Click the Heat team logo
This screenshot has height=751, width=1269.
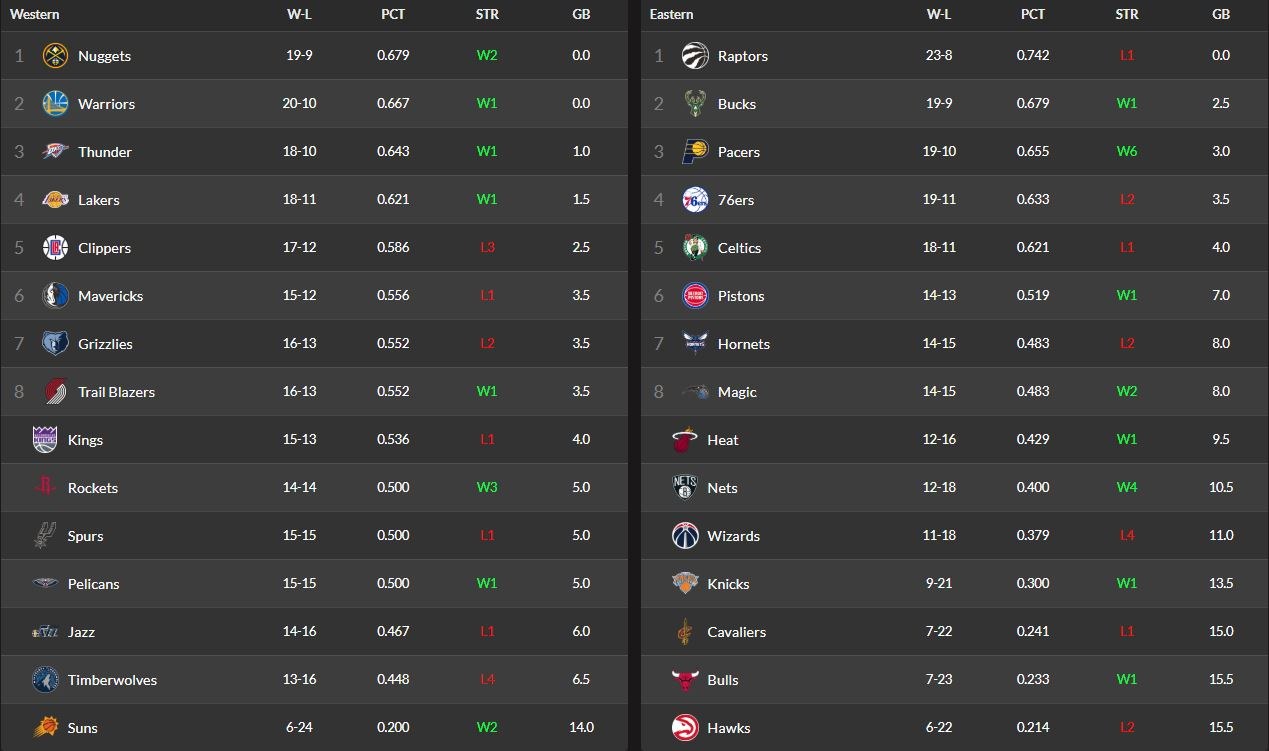click(685, 440)
